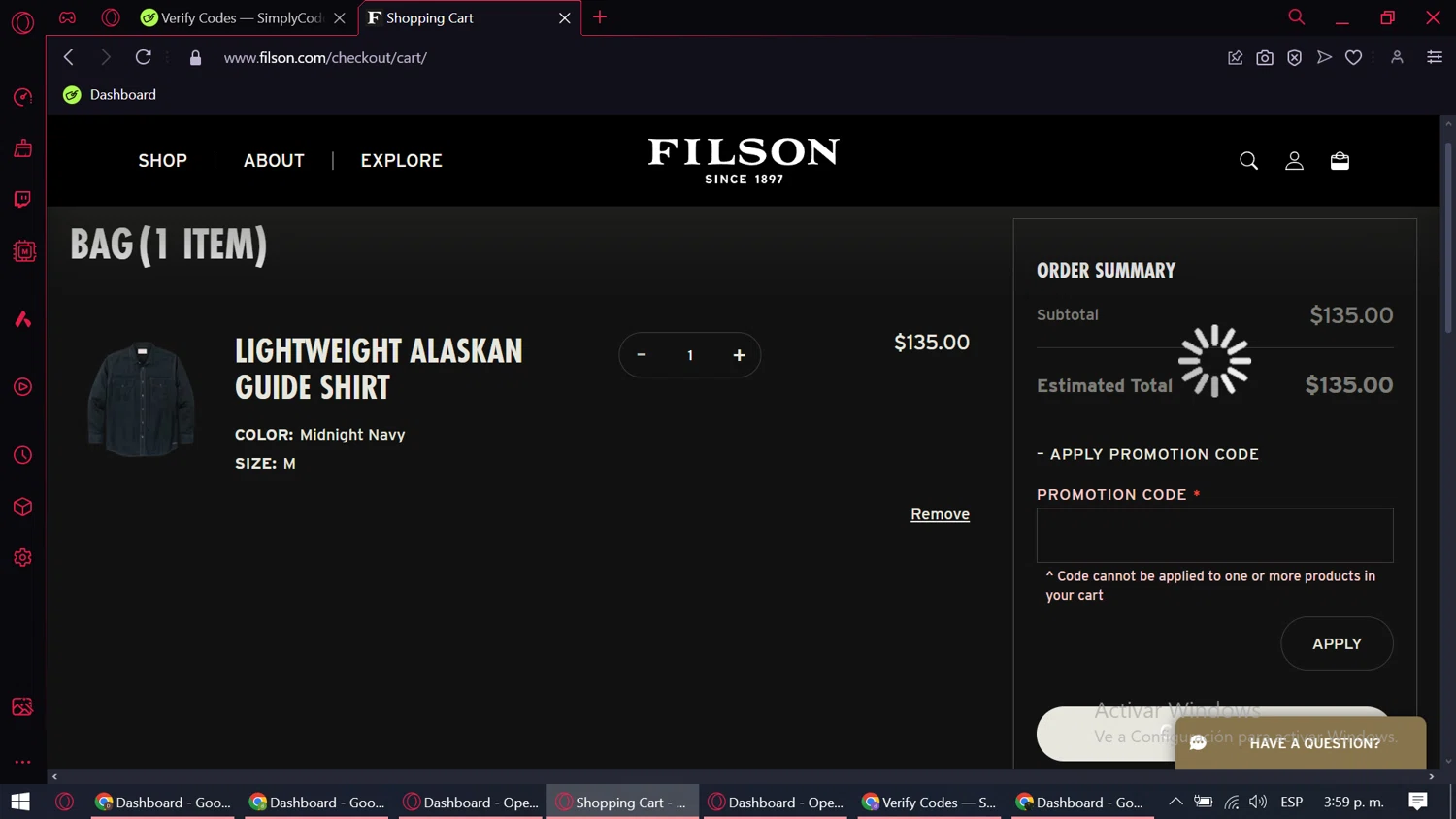Add page to bookmarks with heart icon
The image size is (1456, 819).
click(1353, 58)
